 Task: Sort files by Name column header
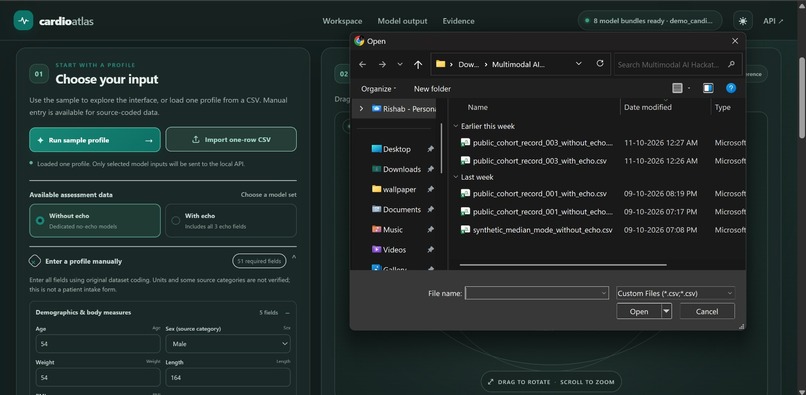(478, 107)
